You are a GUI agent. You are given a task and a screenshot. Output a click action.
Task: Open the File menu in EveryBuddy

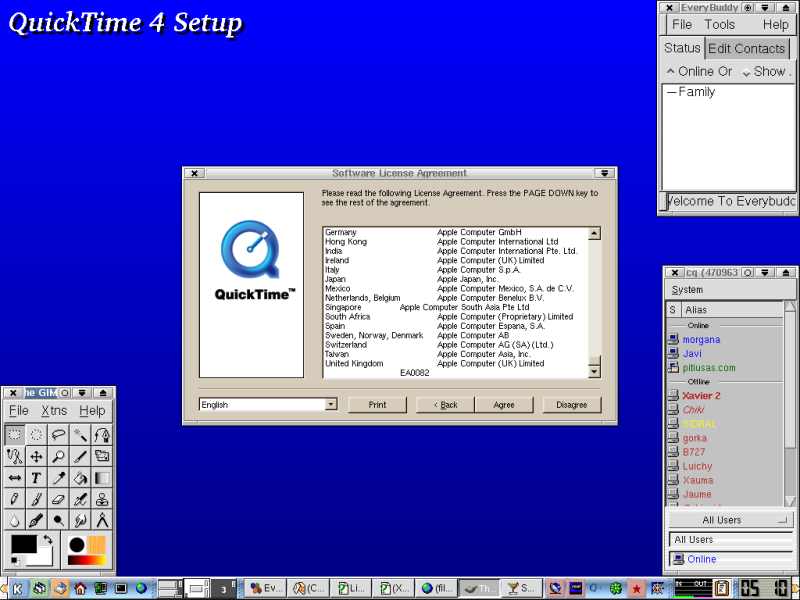click(682, 24)
